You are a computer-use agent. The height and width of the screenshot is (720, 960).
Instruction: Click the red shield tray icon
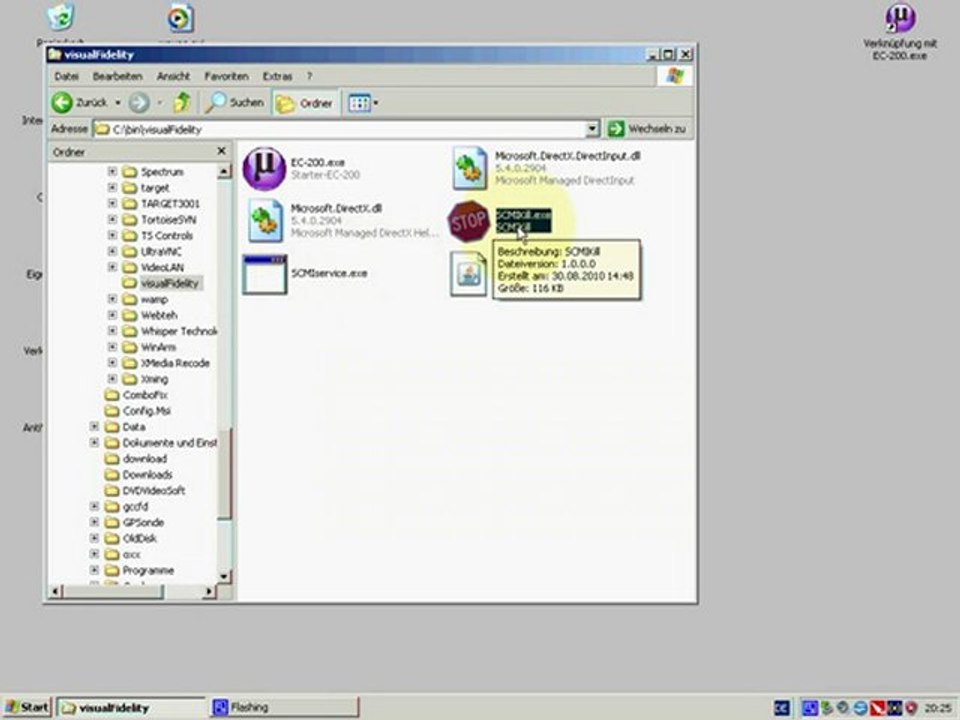pos(910,708)
